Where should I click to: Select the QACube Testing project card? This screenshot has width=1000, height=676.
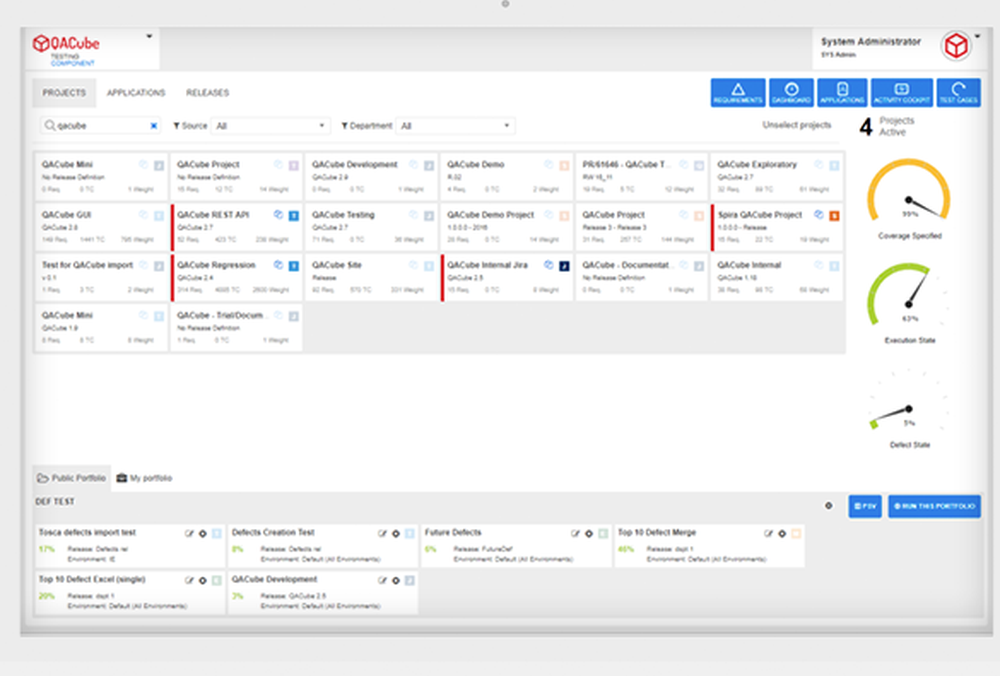(371, 227)
